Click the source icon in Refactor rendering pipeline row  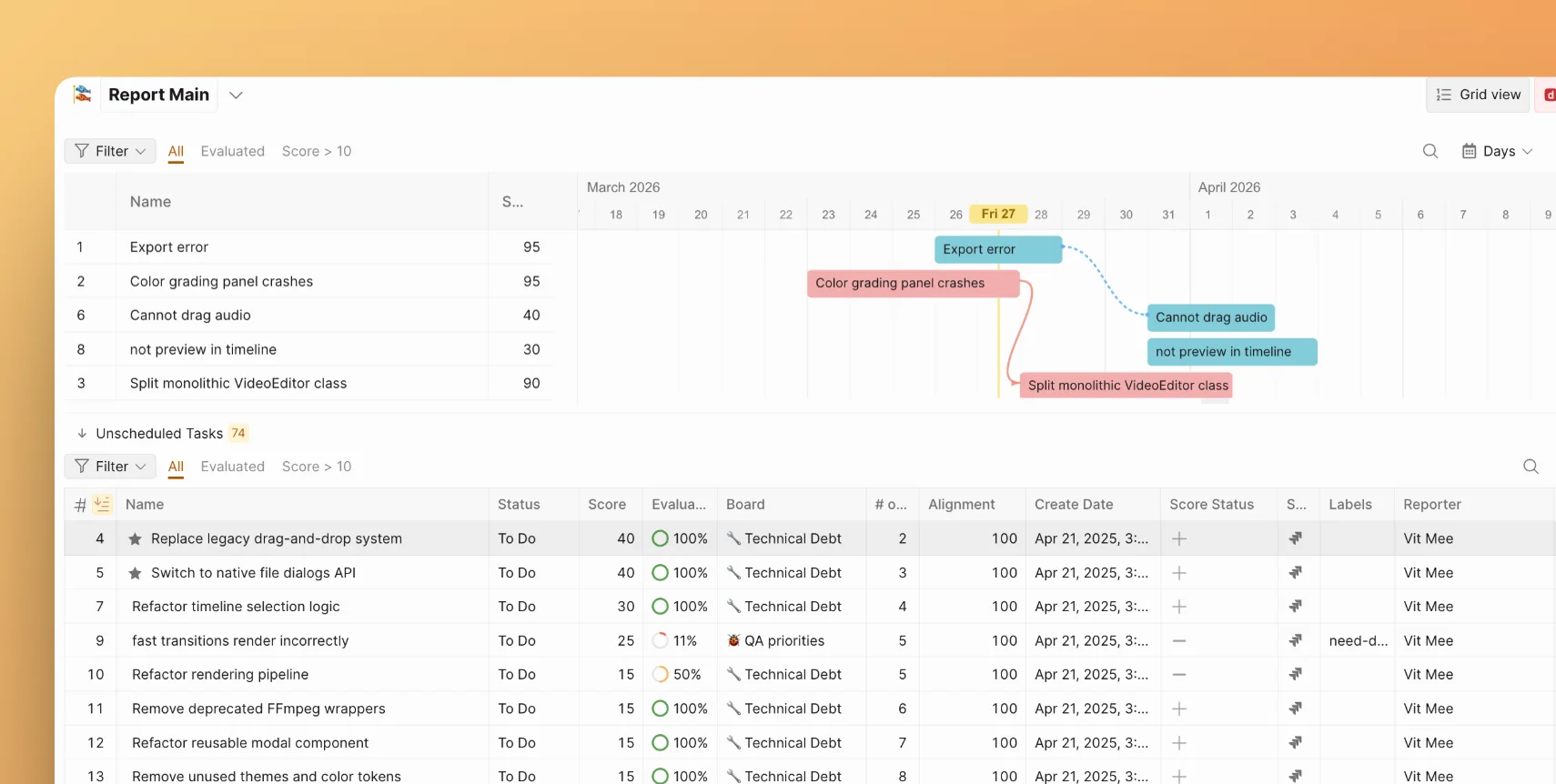click(x=1295, y=675)
